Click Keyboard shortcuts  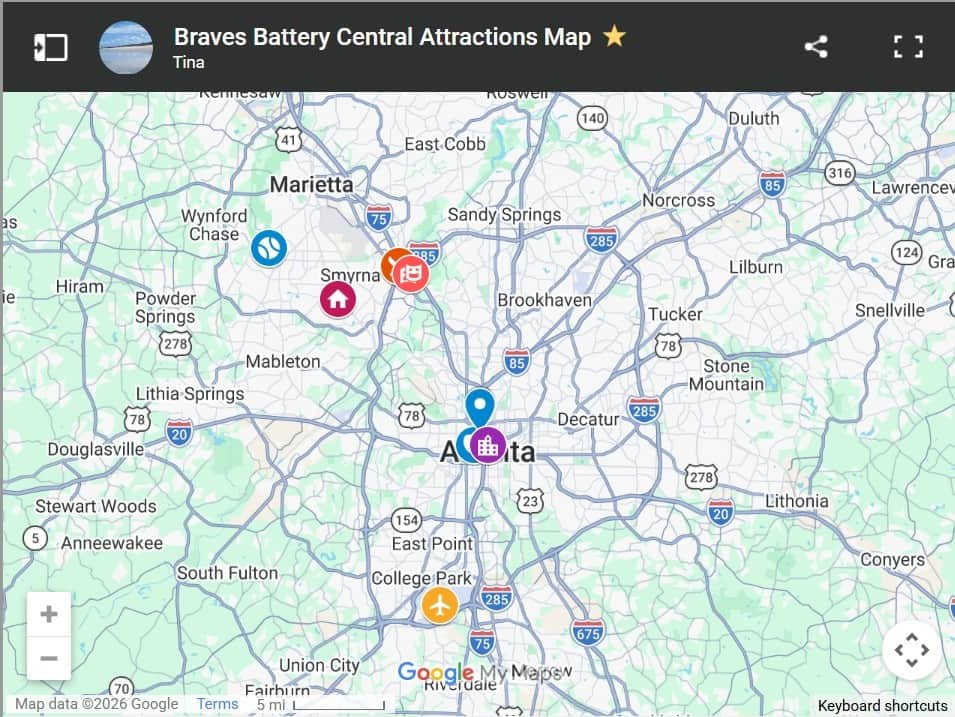pyautogui.click(x=883, y=705)
